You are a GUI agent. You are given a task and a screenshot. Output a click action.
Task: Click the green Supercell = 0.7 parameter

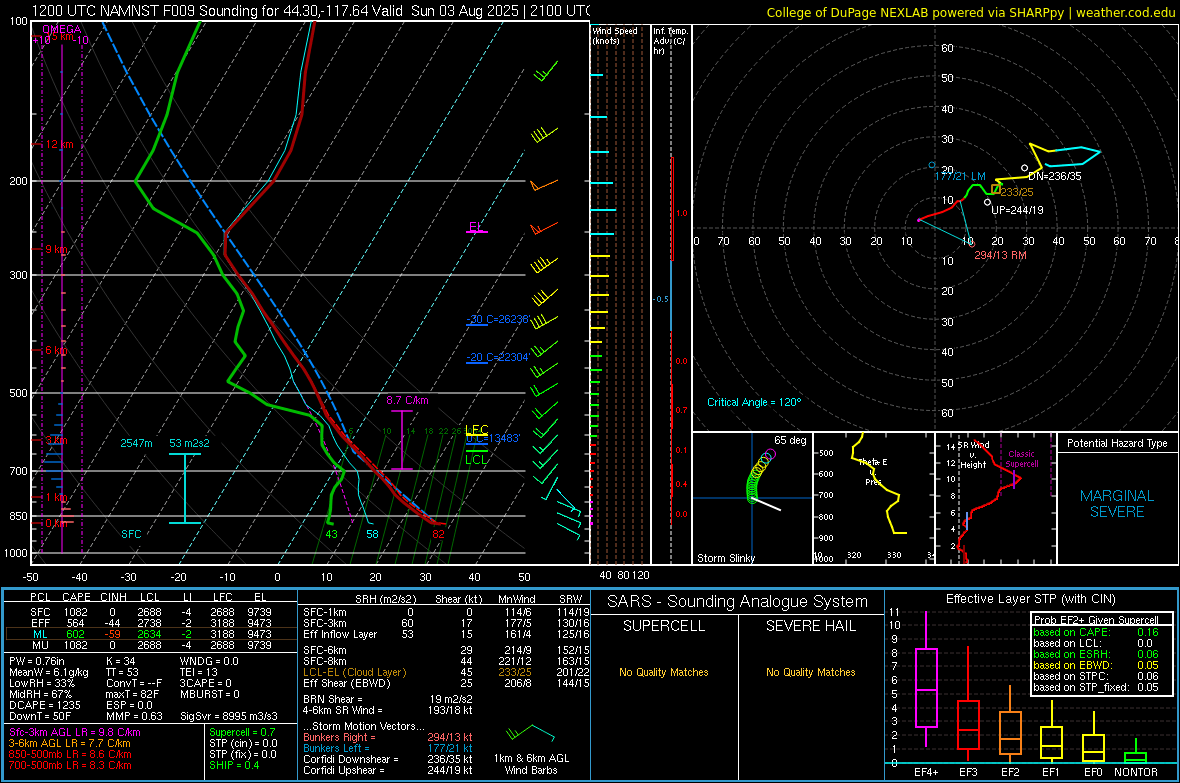click(x=242, y=732)
